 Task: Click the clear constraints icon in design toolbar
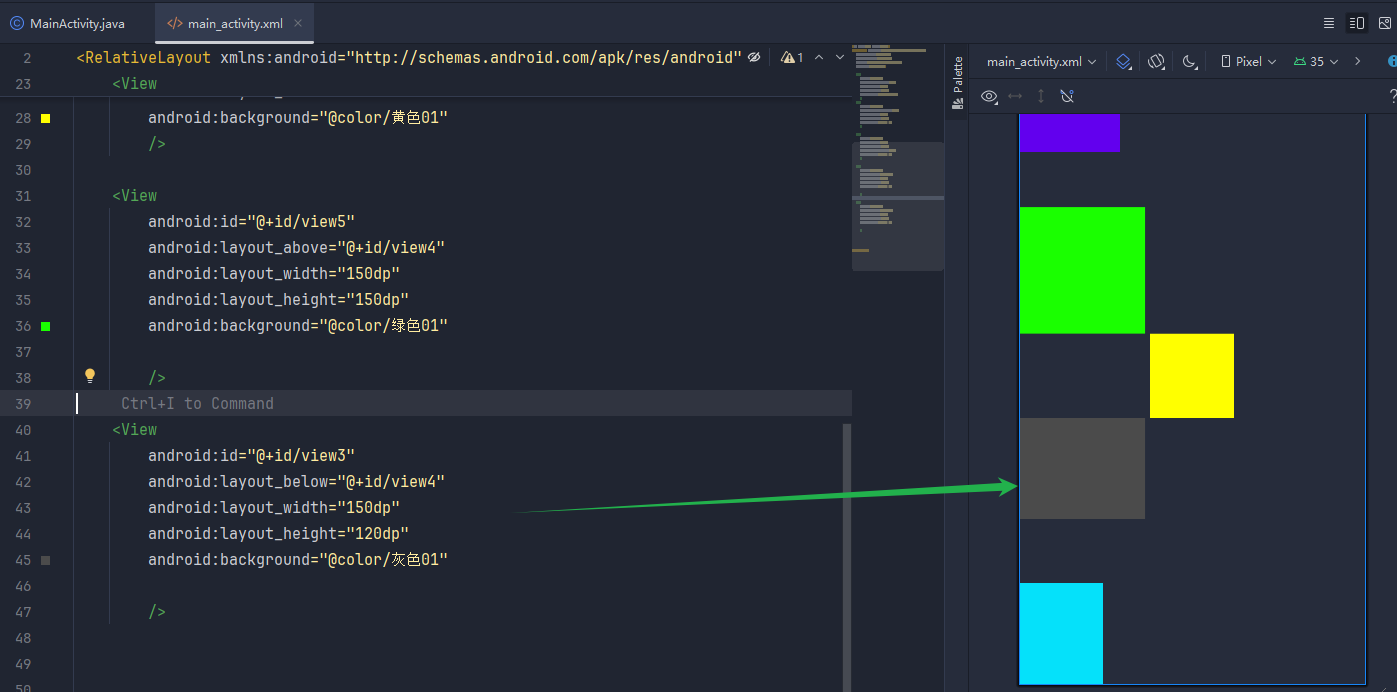point(1067,96)
